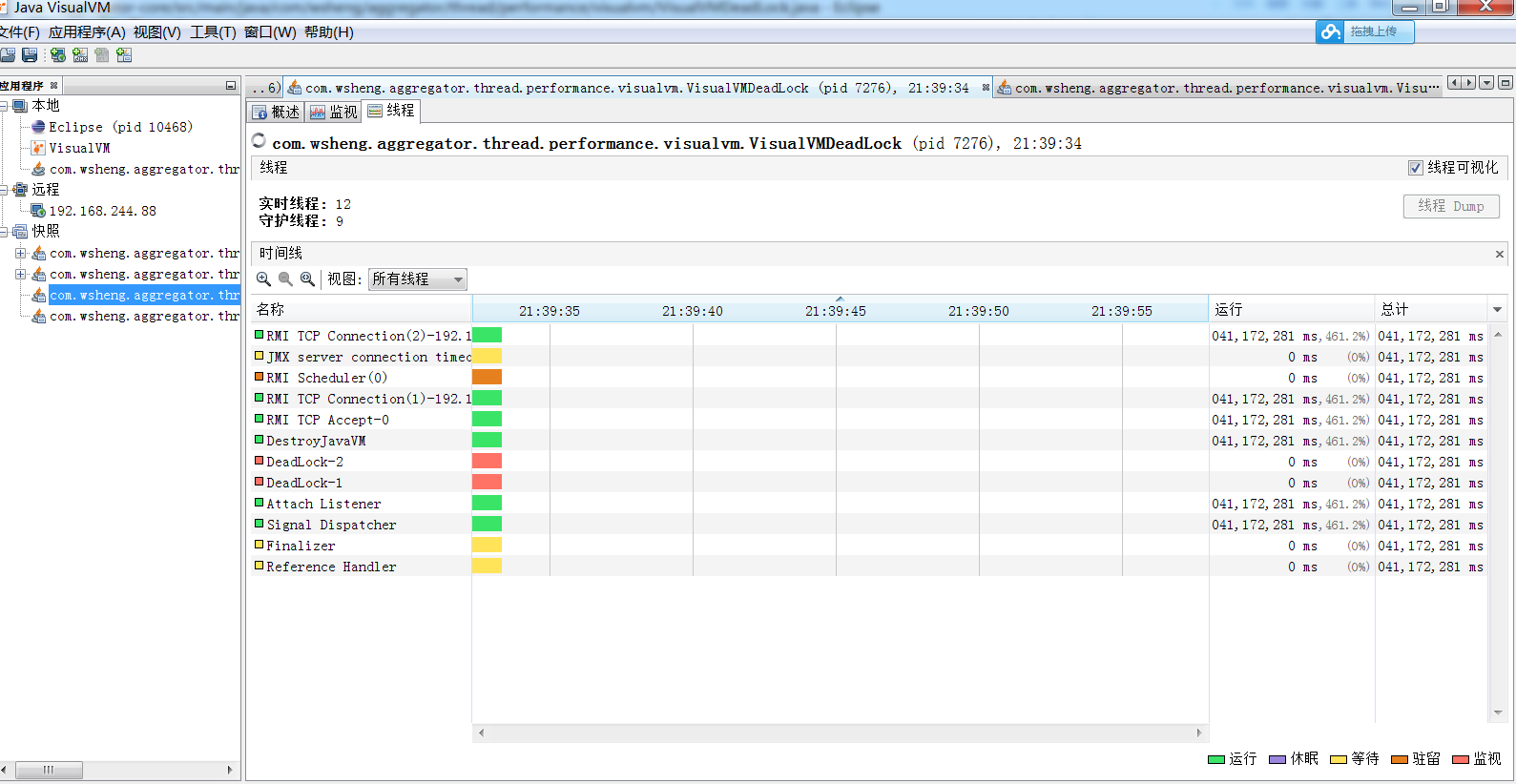Click the DeadLock-2 red state bar
Screen dimensions: 1516x784
(x=488, y=462)
